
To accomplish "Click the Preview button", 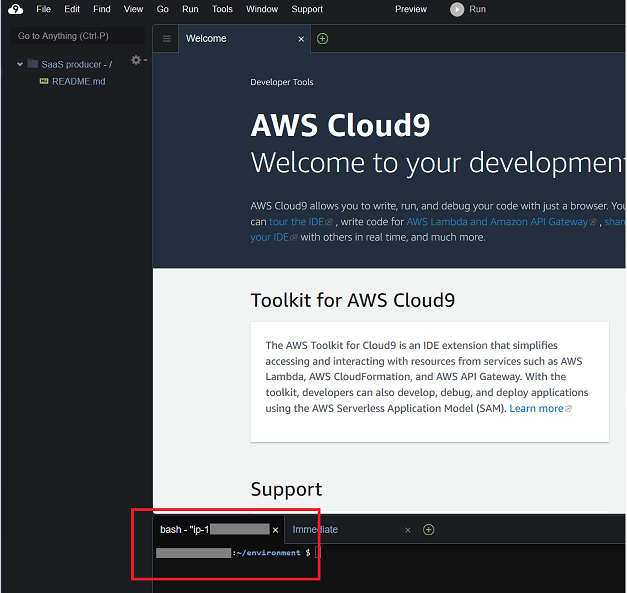I will point(411,9).
